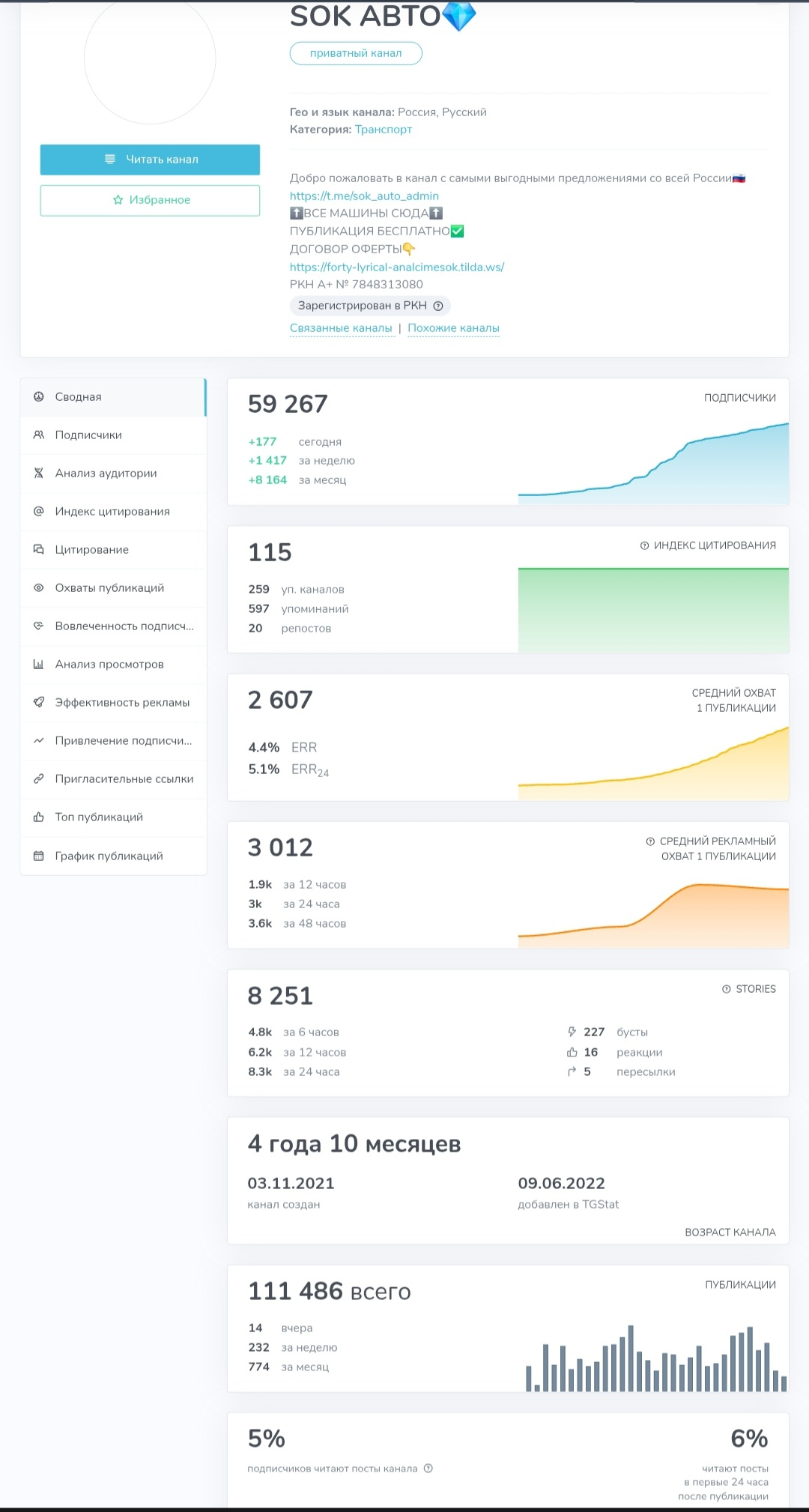The height and width of the screenshot is (1512, 809).
Task: Add channel to Избранное
Action: click(150, 200)
